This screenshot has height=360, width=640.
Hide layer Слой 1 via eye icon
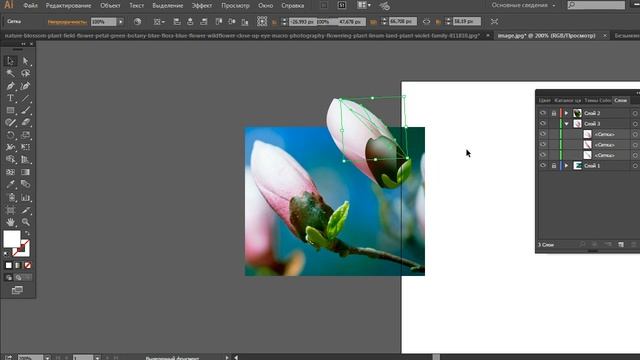[x=542, y=165]
